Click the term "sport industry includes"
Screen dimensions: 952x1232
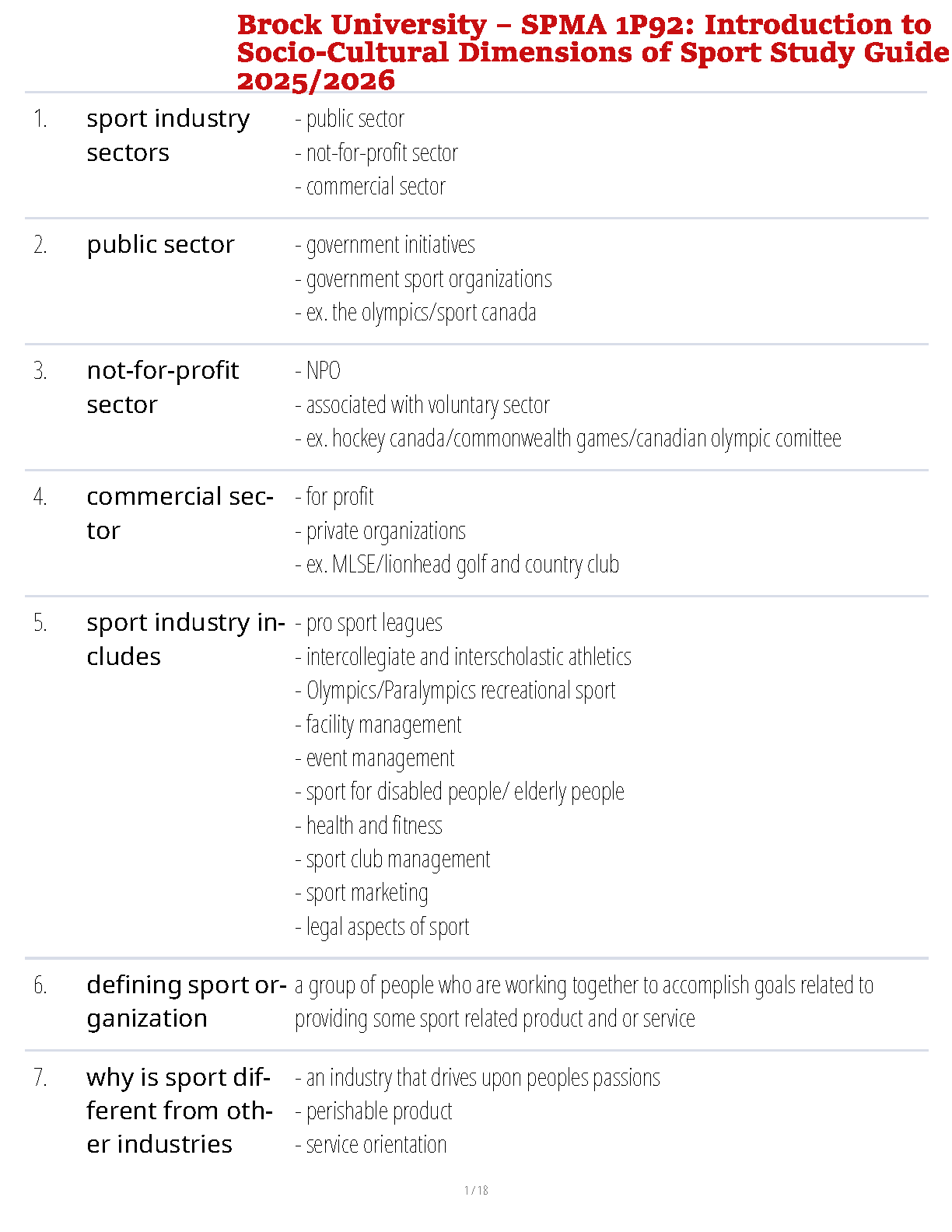tap(185, 639)
